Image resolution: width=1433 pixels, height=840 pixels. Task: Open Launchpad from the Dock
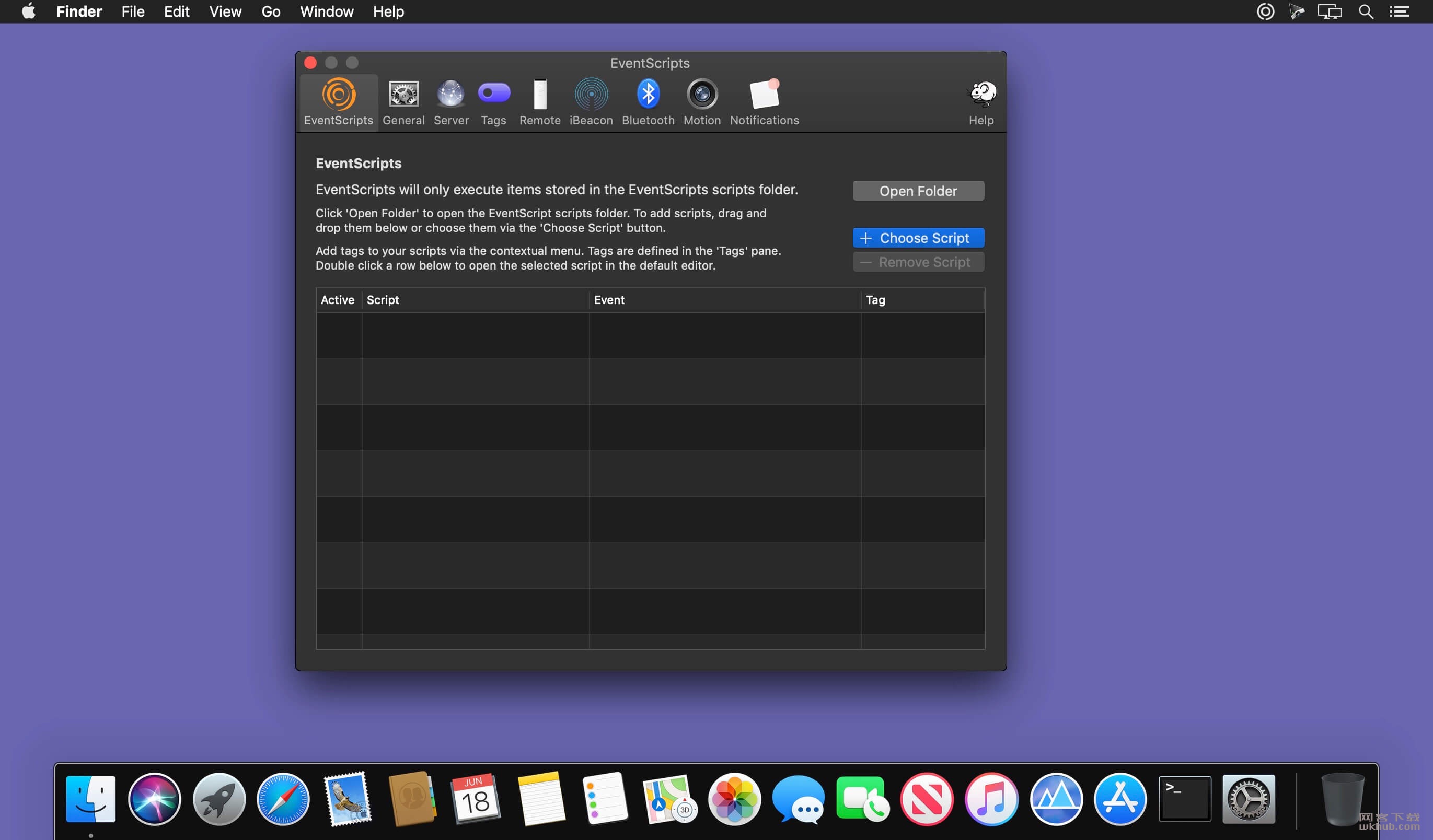point(219,799)
